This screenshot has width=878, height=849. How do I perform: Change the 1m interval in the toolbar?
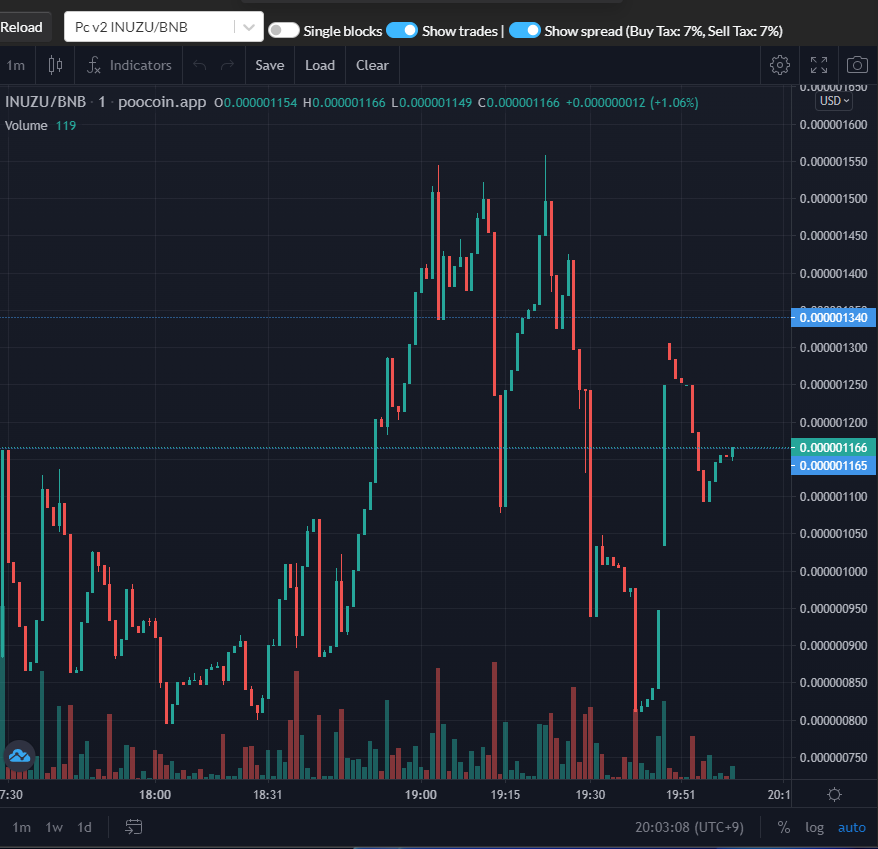point(16,66)
